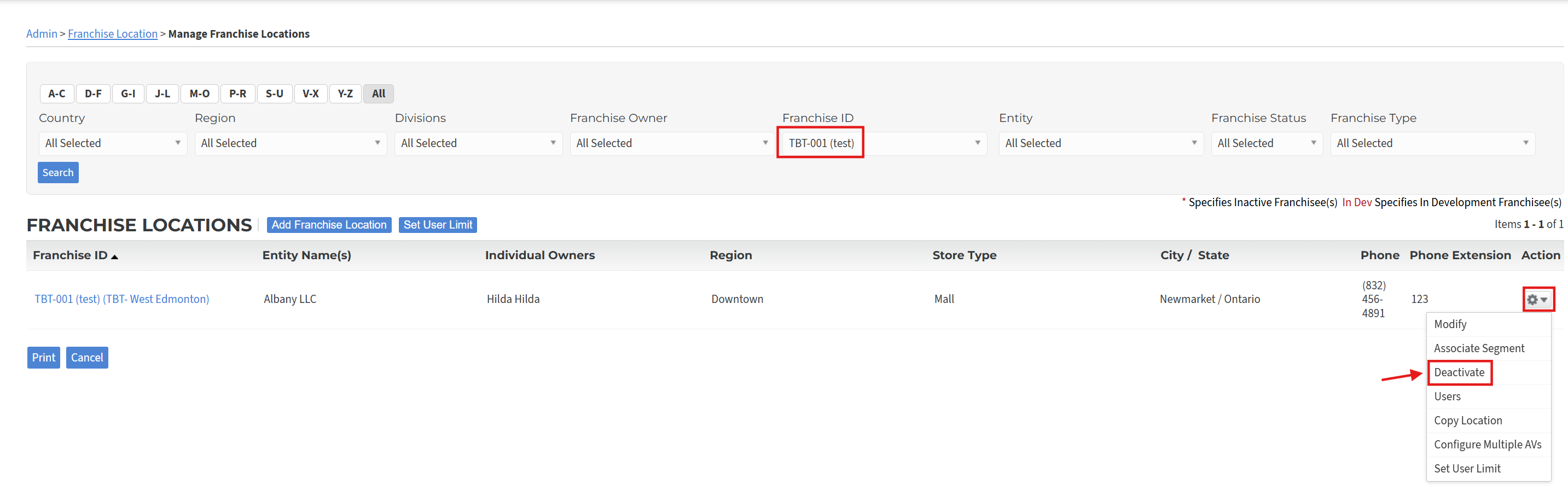
Task: Click the Items 1 - 1 of 1 text
Action: click(1529, 225)
